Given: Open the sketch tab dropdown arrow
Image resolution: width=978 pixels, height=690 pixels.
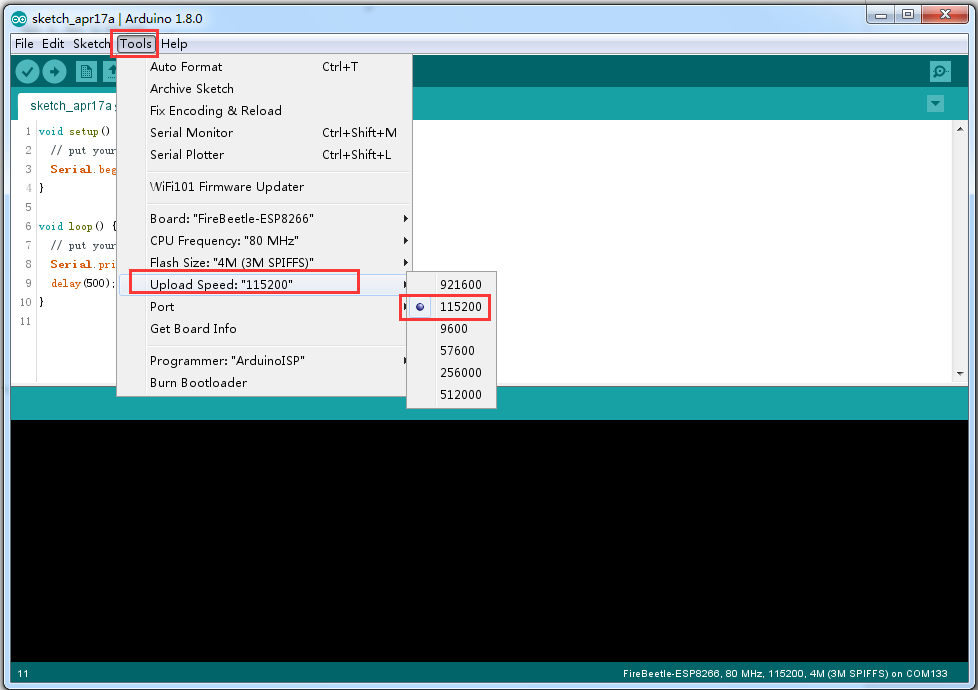Looking at the screenshot, I should [935, 104].
